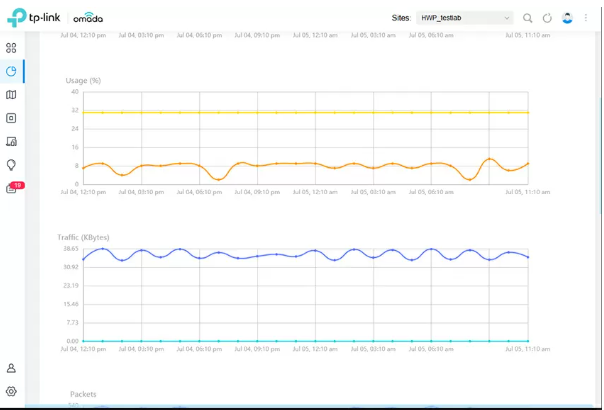Click the cyan line in Traffic chart
The height and width of the screenshot is (410, 604).
point(300,341)
